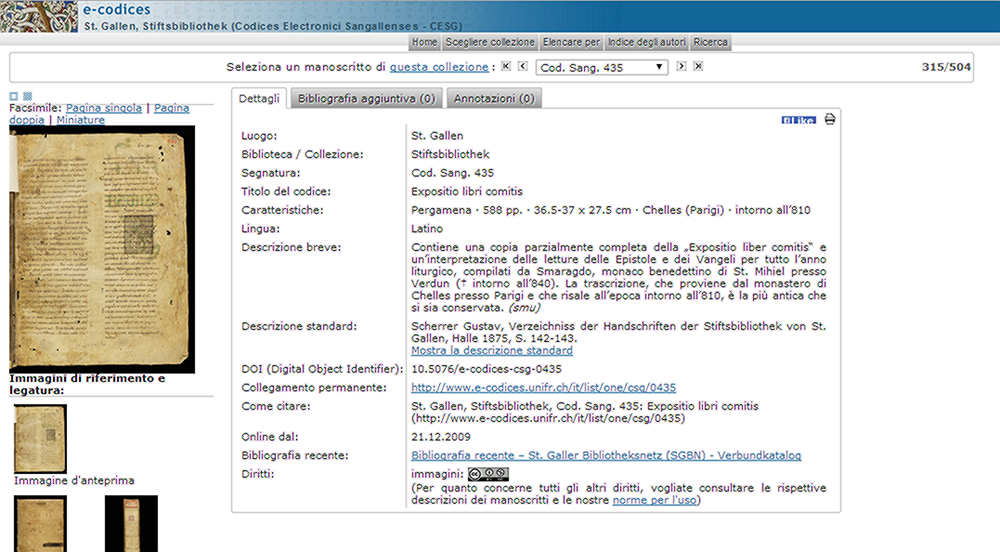
Task: Click the Stiftsbibliothek library value
Action: [450, 154]
